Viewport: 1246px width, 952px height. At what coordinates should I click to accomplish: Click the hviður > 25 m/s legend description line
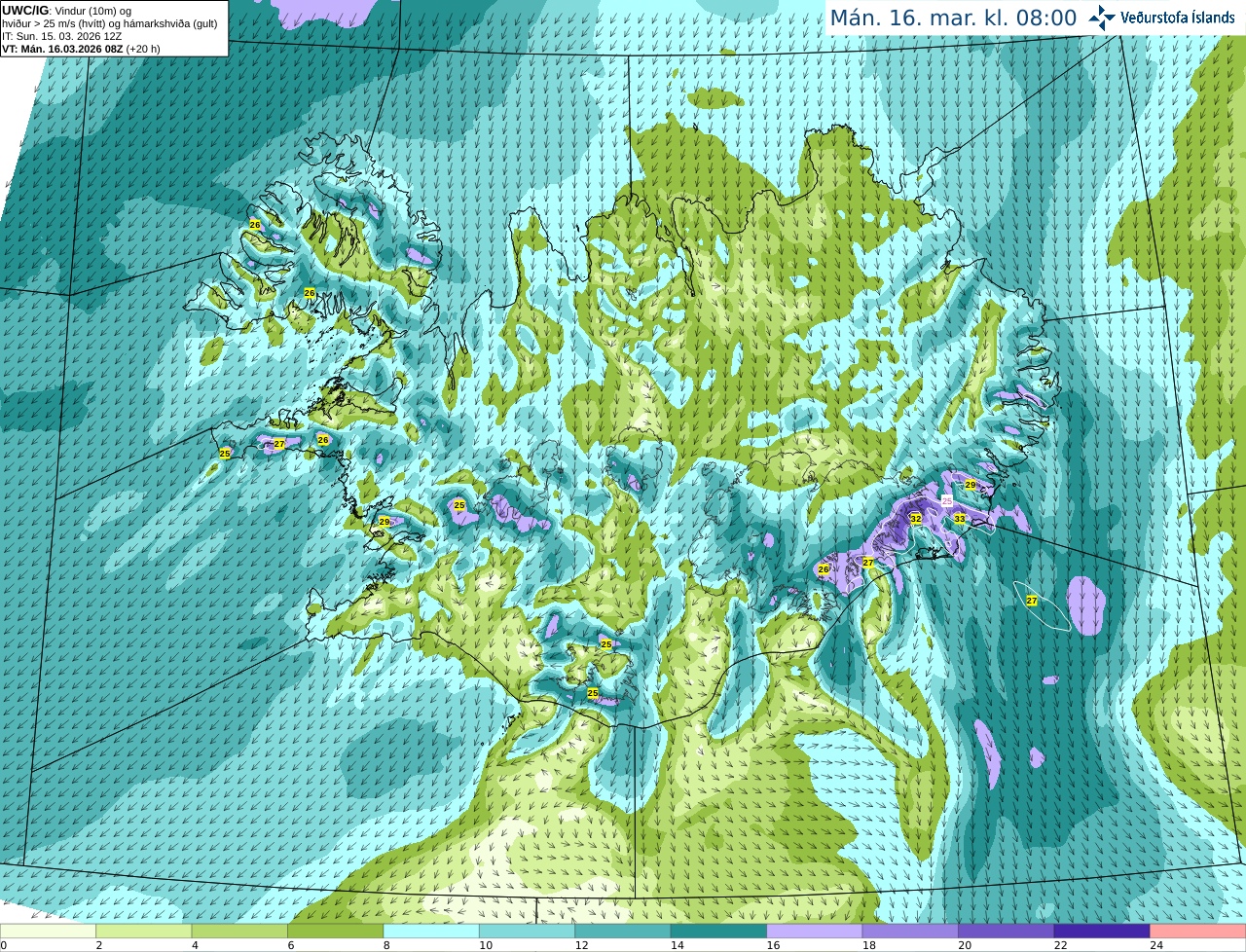(x=109, y=22)
